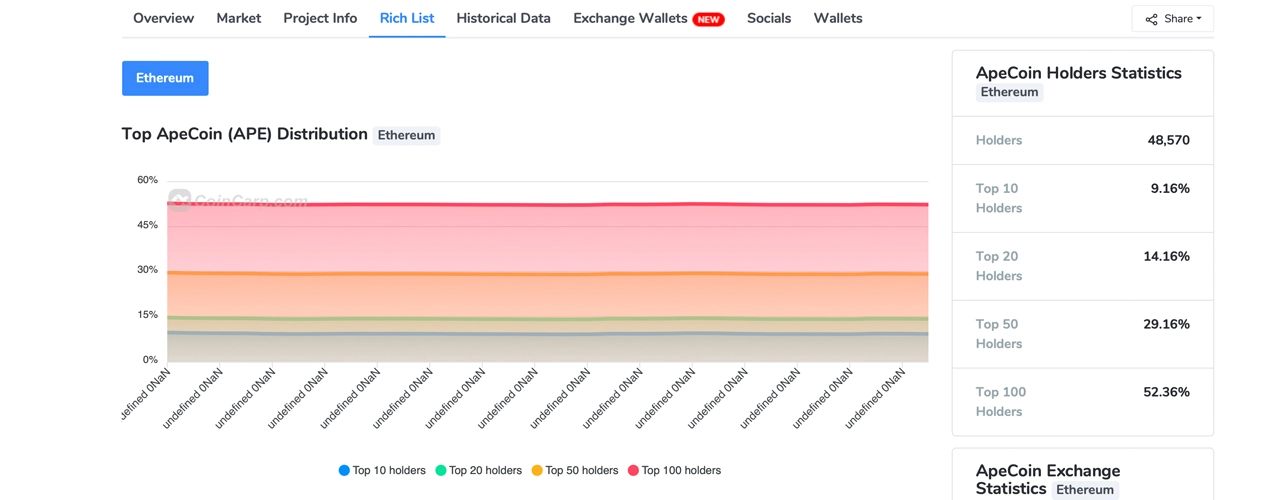Toggle the orange Top 50 holders legend dot
1280x500 pixels.
[537, 470]
